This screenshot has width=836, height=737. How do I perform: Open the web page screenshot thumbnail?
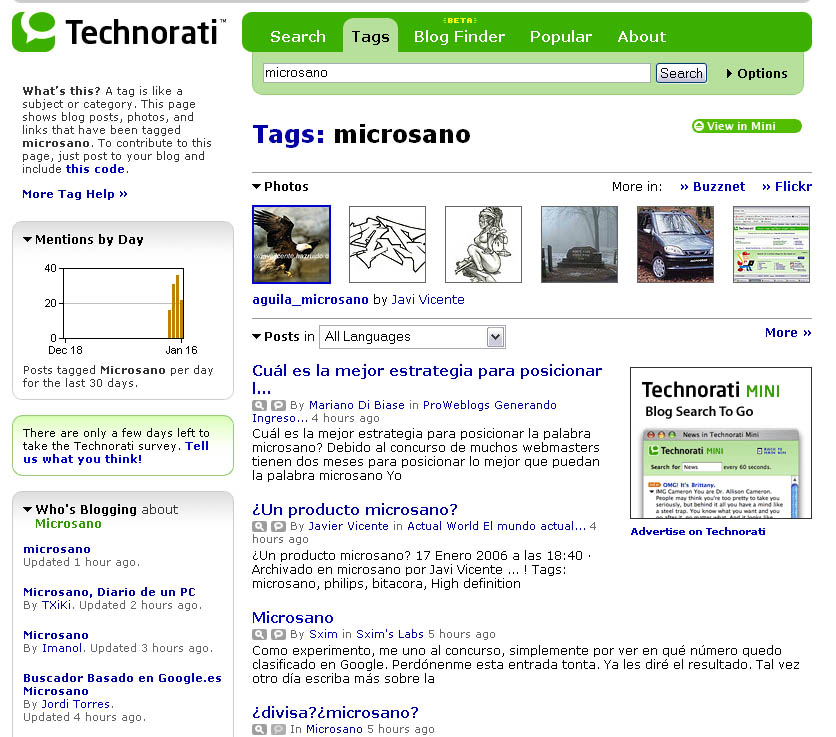click(771, 244)
